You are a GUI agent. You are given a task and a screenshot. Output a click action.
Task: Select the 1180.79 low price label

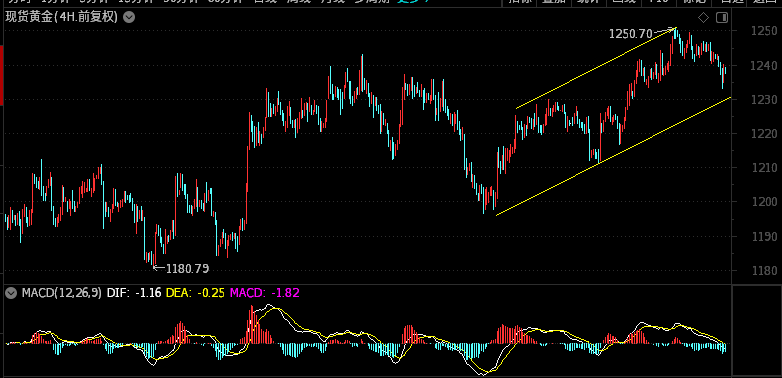tap(187, 269)
